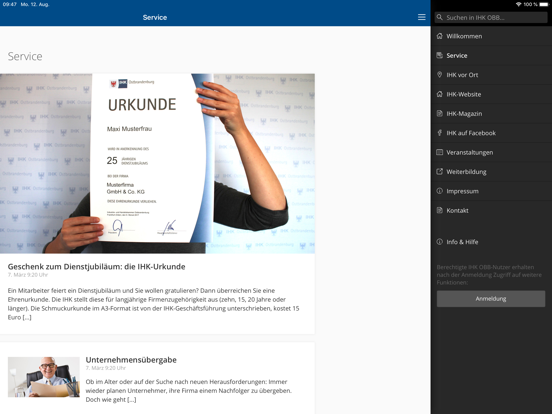Click the Facebook icon in sidebar

[439, 133]
